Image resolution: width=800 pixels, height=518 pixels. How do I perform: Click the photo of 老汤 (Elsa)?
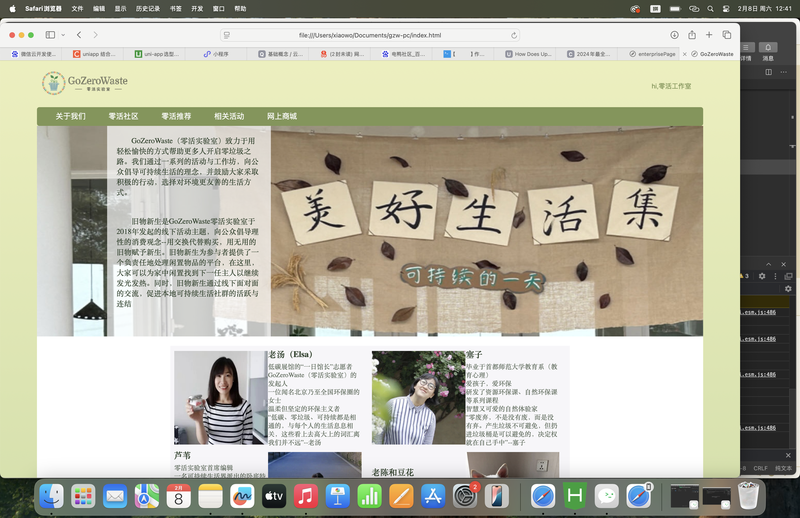220,397
